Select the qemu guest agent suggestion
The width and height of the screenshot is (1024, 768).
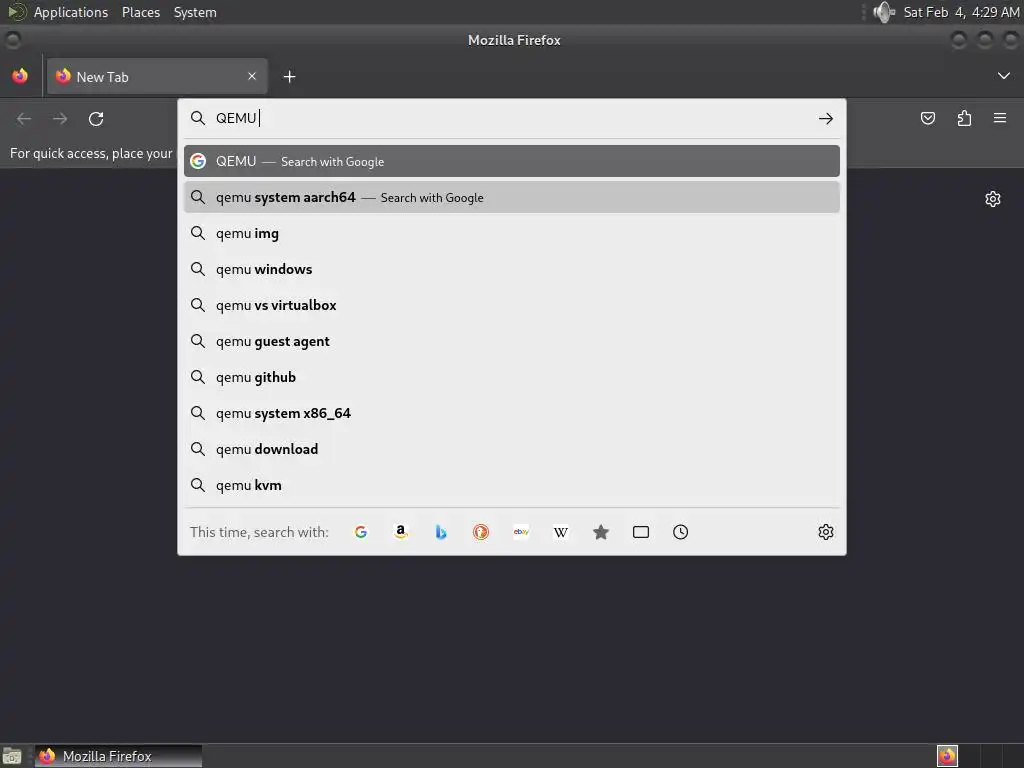pyautogui.click(x=512, y=341)
